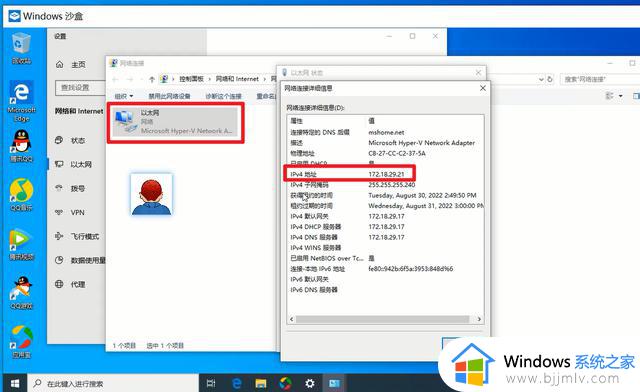Click 禁用此网络设备 in the toolbar

tap(169, 96)
